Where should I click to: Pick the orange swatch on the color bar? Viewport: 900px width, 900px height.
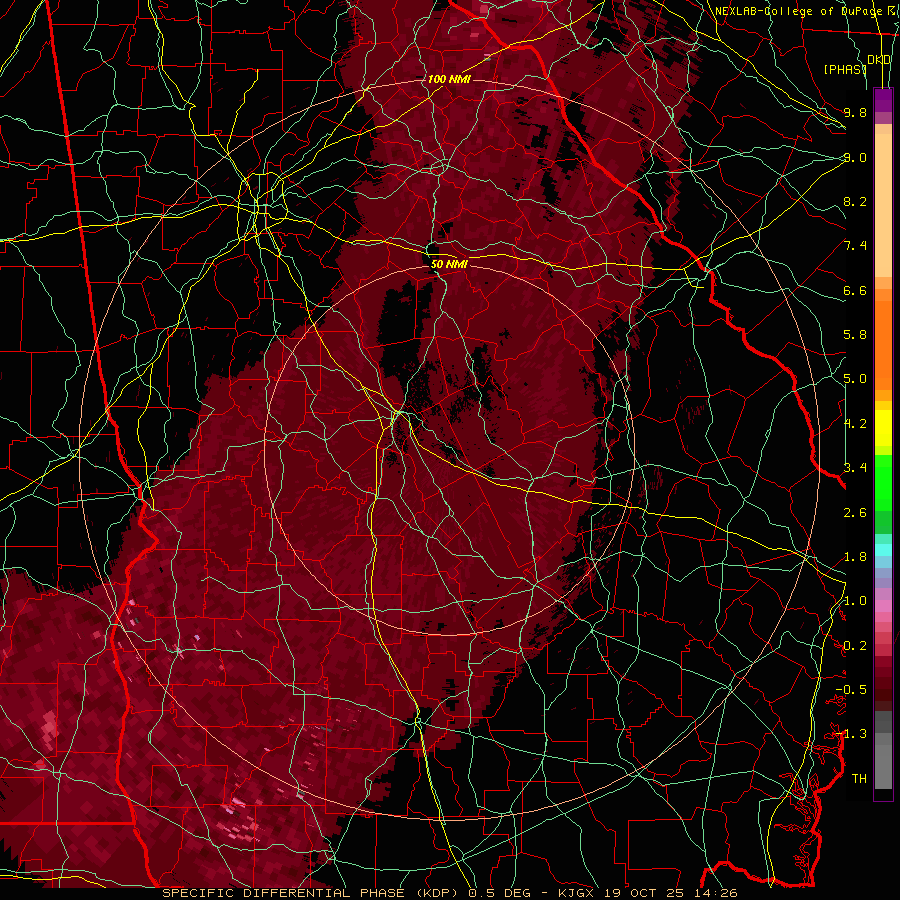pos(883,344)
